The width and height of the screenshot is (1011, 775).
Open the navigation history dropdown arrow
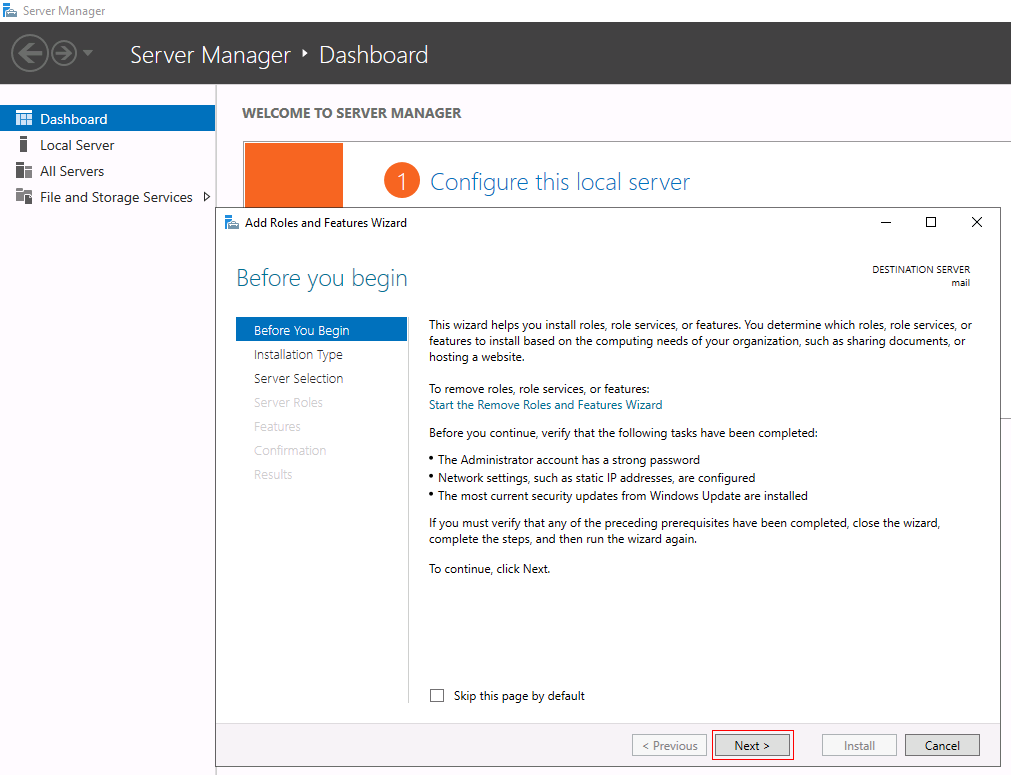[x=88, y=53]
